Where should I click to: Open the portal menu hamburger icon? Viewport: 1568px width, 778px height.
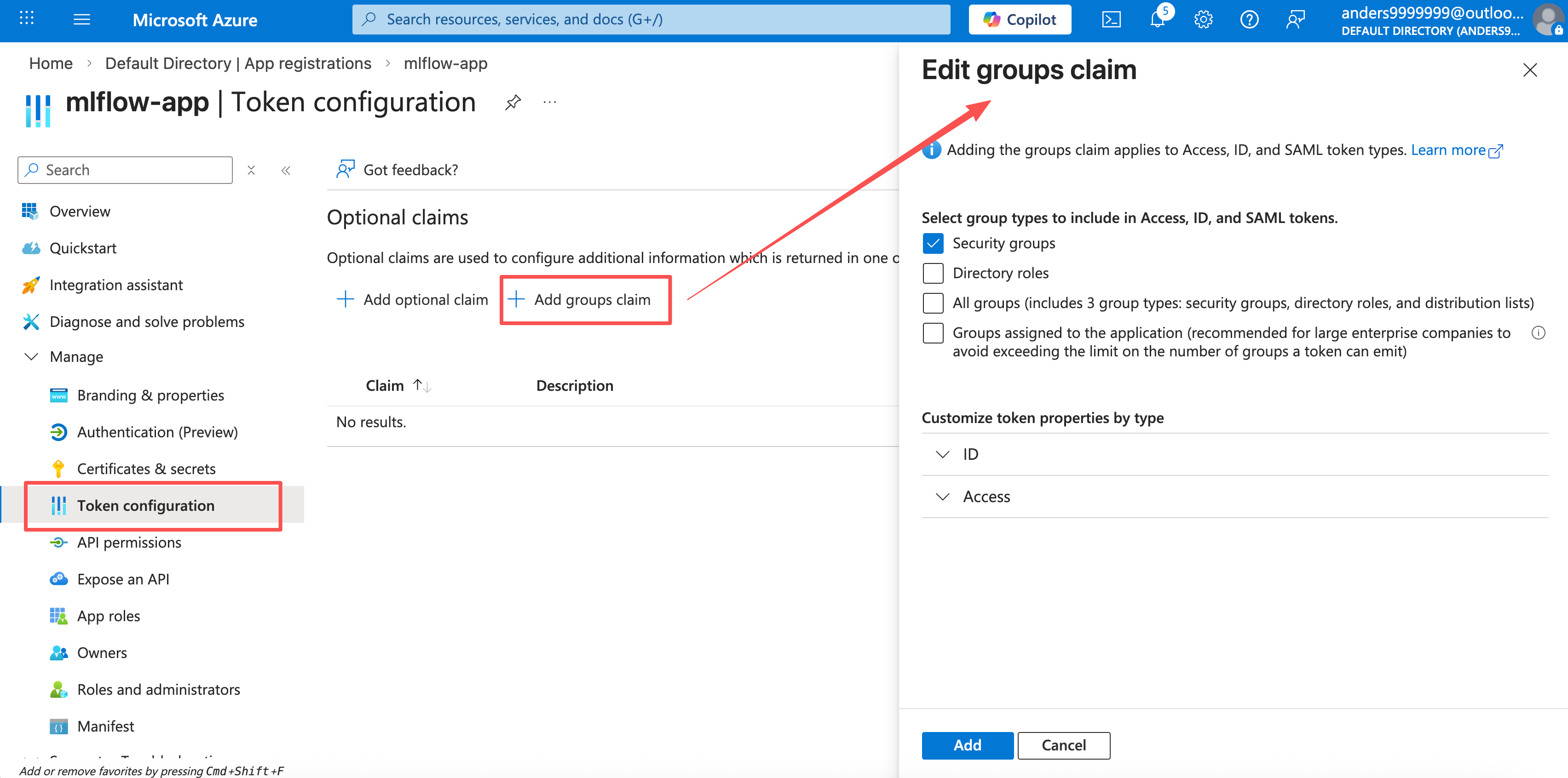click(81, 19)
